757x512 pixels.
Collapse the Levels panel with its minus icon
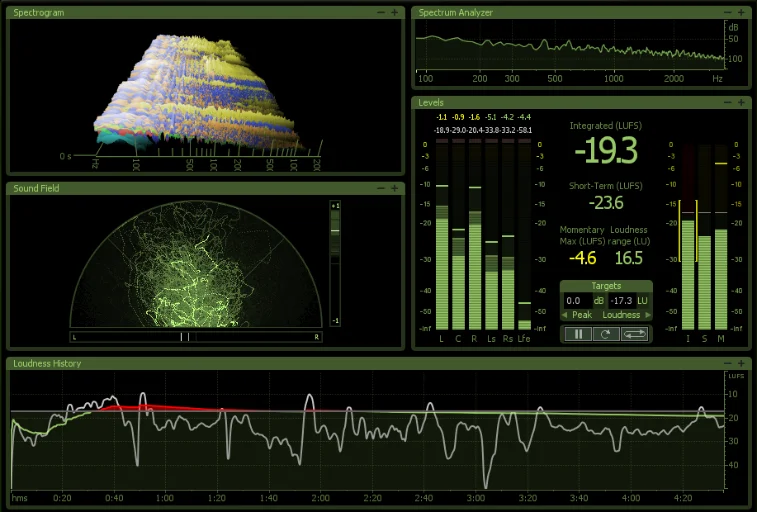[728, 102]
